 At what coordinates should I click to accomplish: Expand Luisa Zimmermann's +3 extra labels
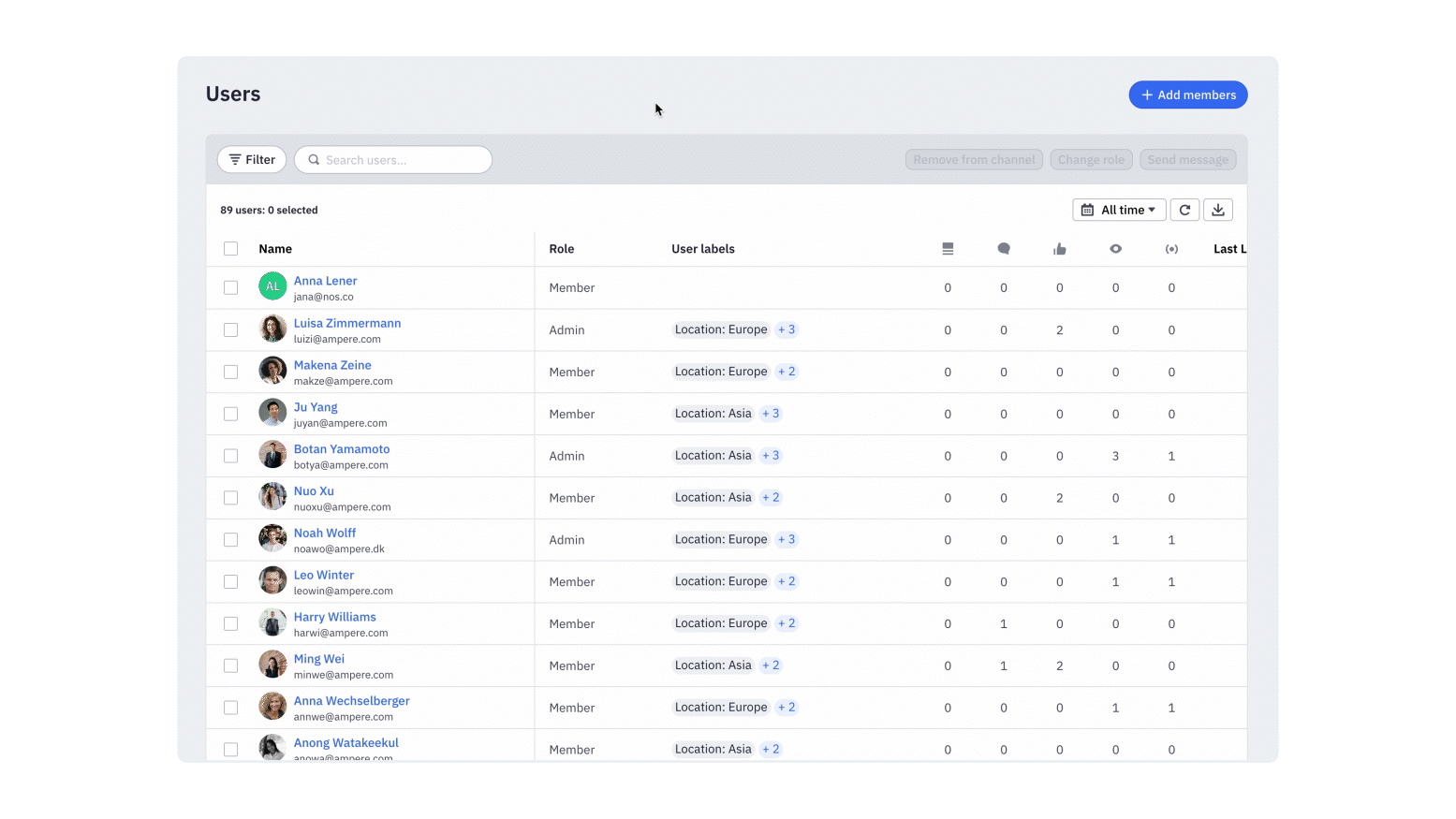tap(787, 329)
